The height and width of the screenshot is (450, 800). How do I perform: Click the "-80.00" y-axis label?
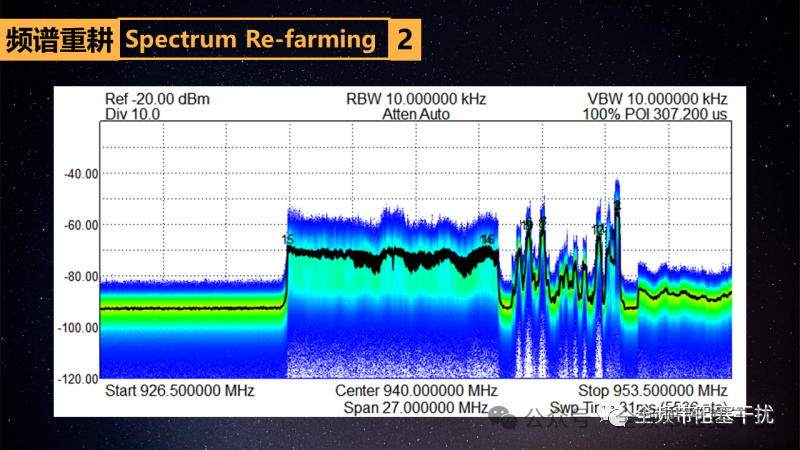(x=81, y=277)
